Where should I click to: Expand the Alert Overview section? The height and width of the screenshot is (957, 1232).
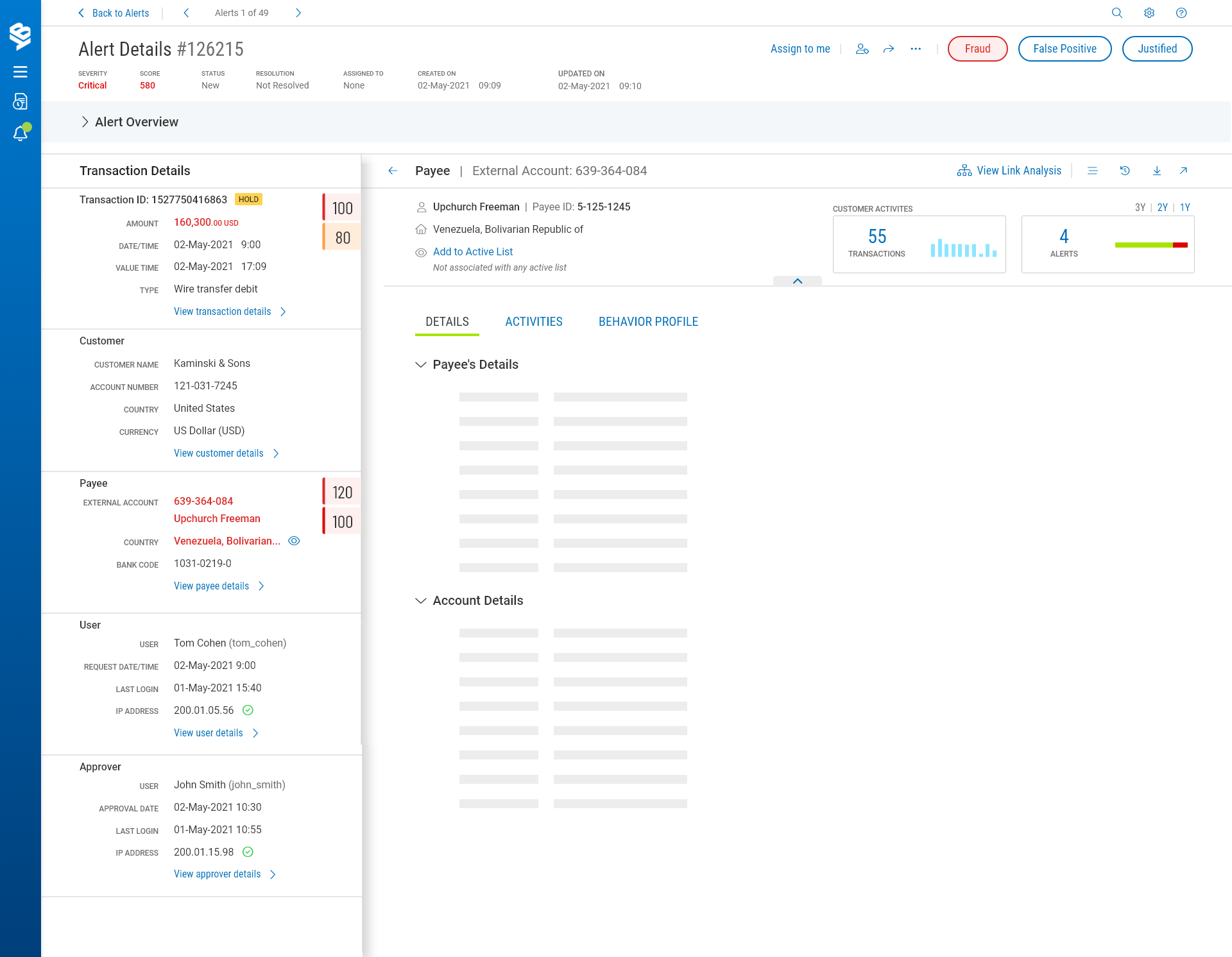pyautogui.click(x=85, y=122)
